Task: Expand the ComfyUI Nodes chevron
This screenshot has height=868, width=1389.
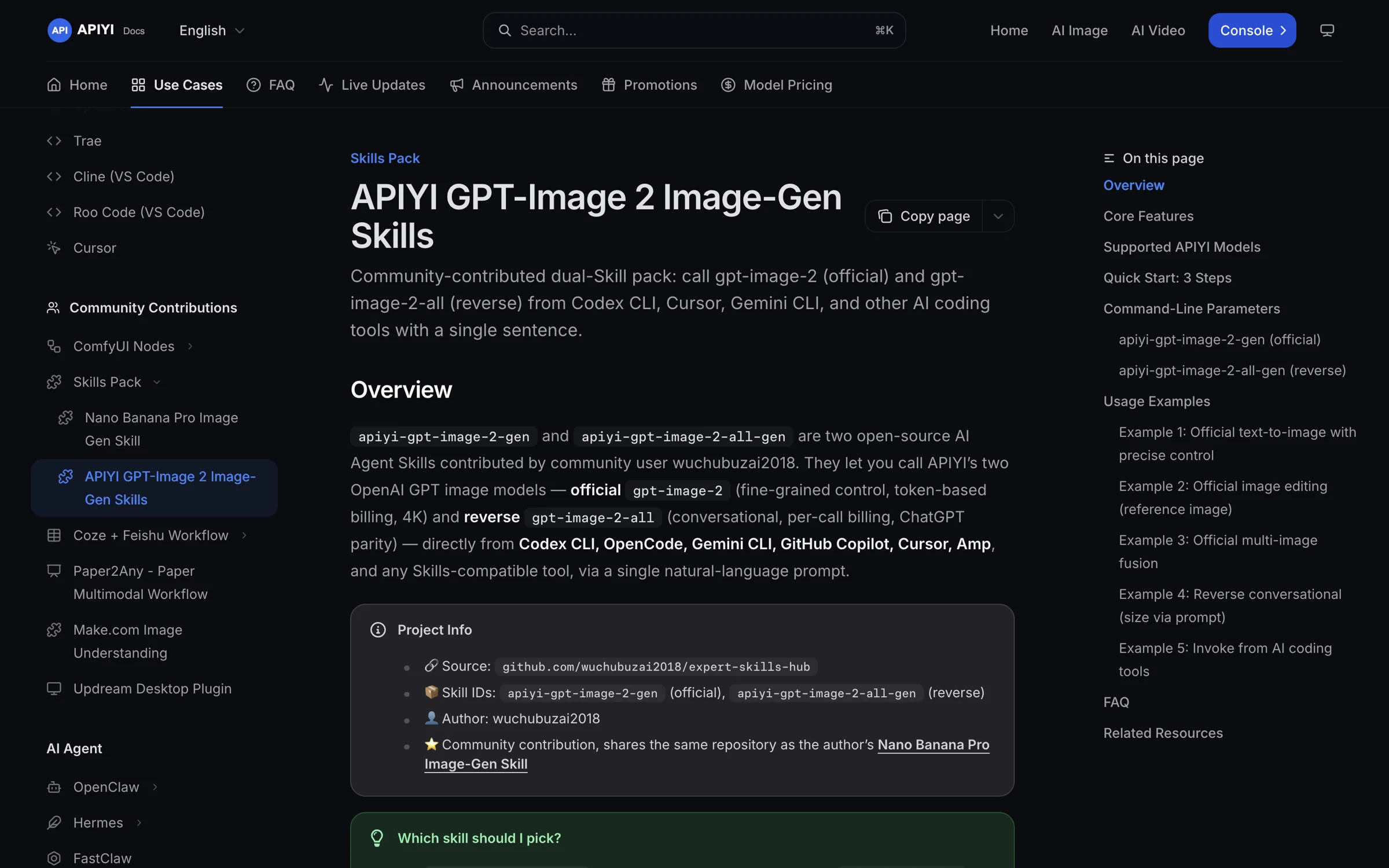Action: coord(190,346)
